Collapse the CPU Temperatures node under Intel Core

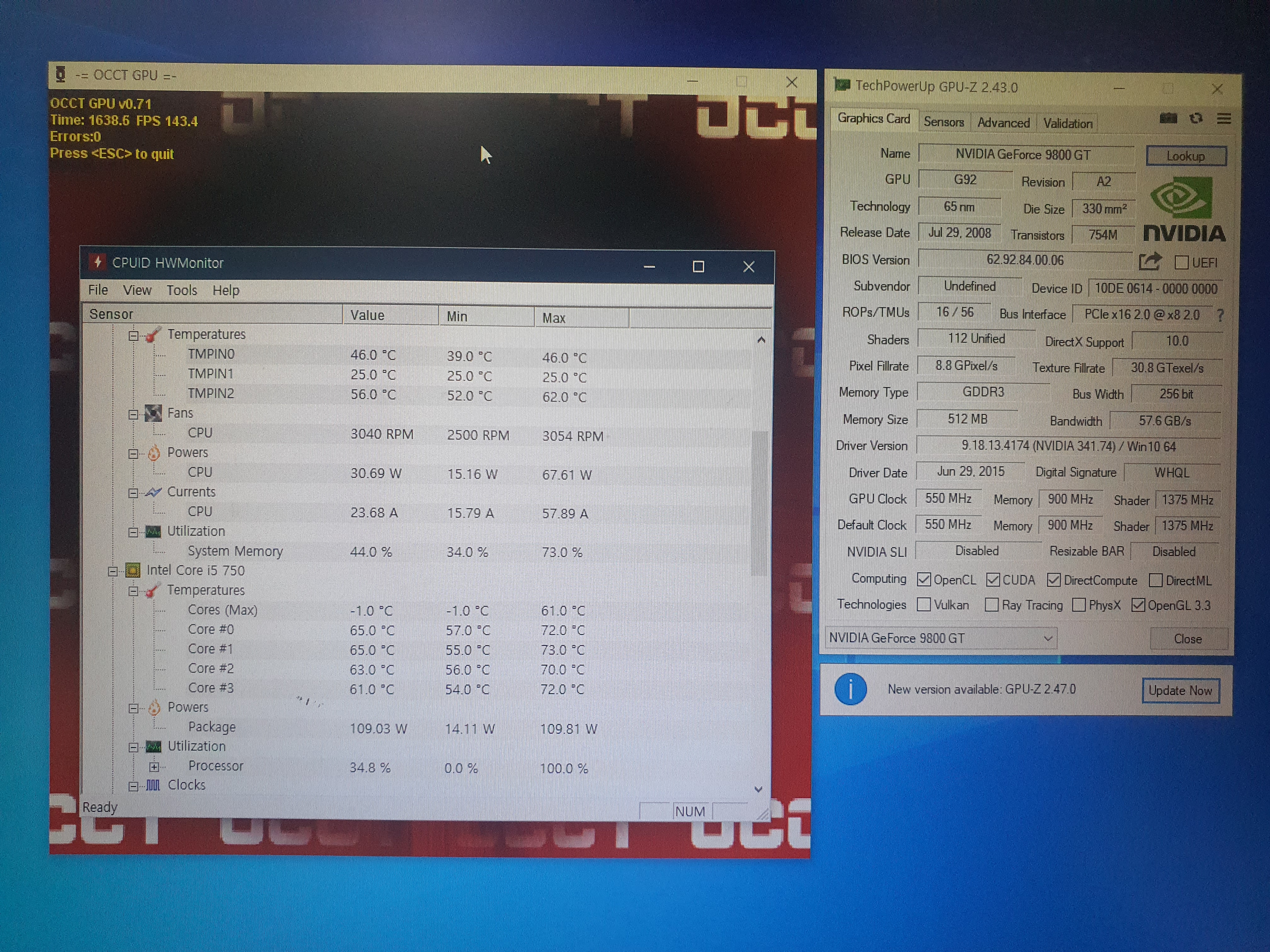click(133, 591)
